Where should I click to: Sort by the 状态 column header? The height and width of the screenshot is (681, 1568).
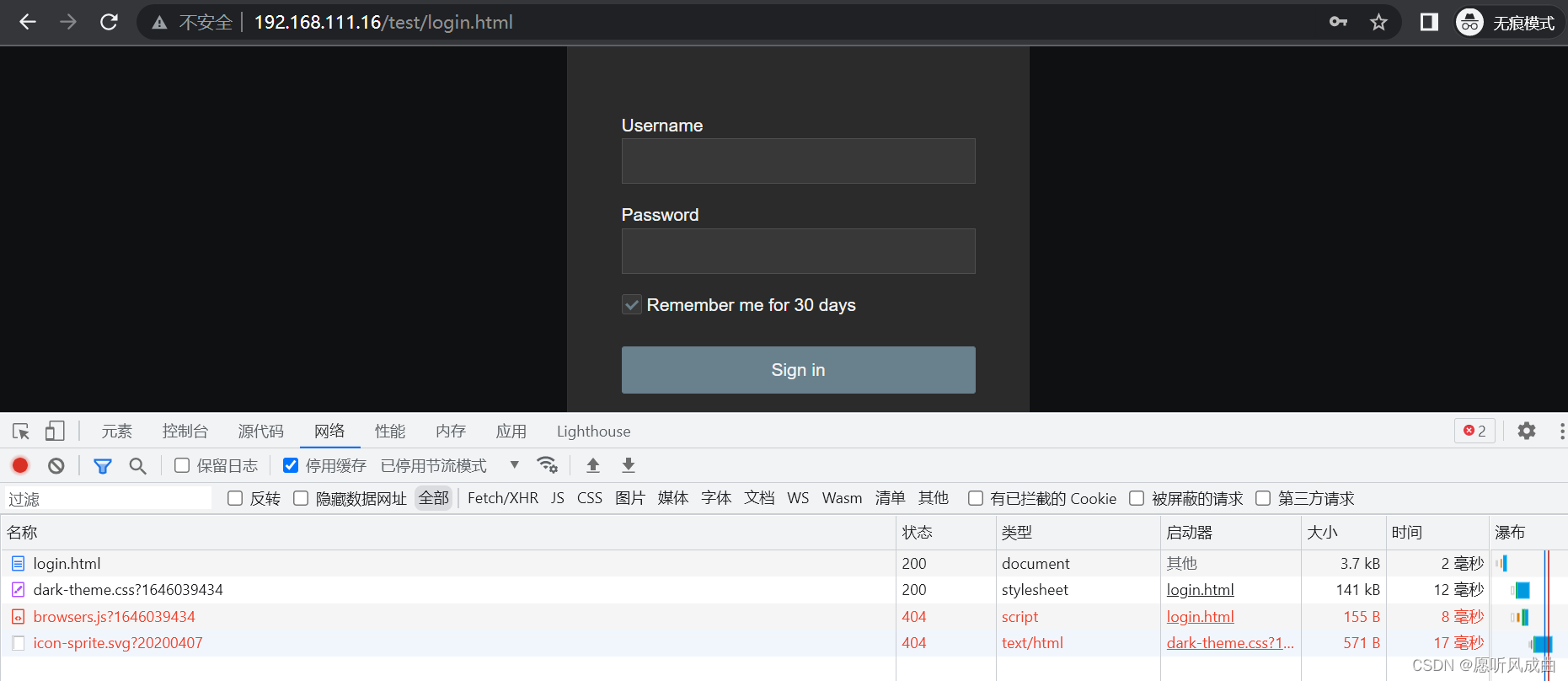click(x=945, y=533)
